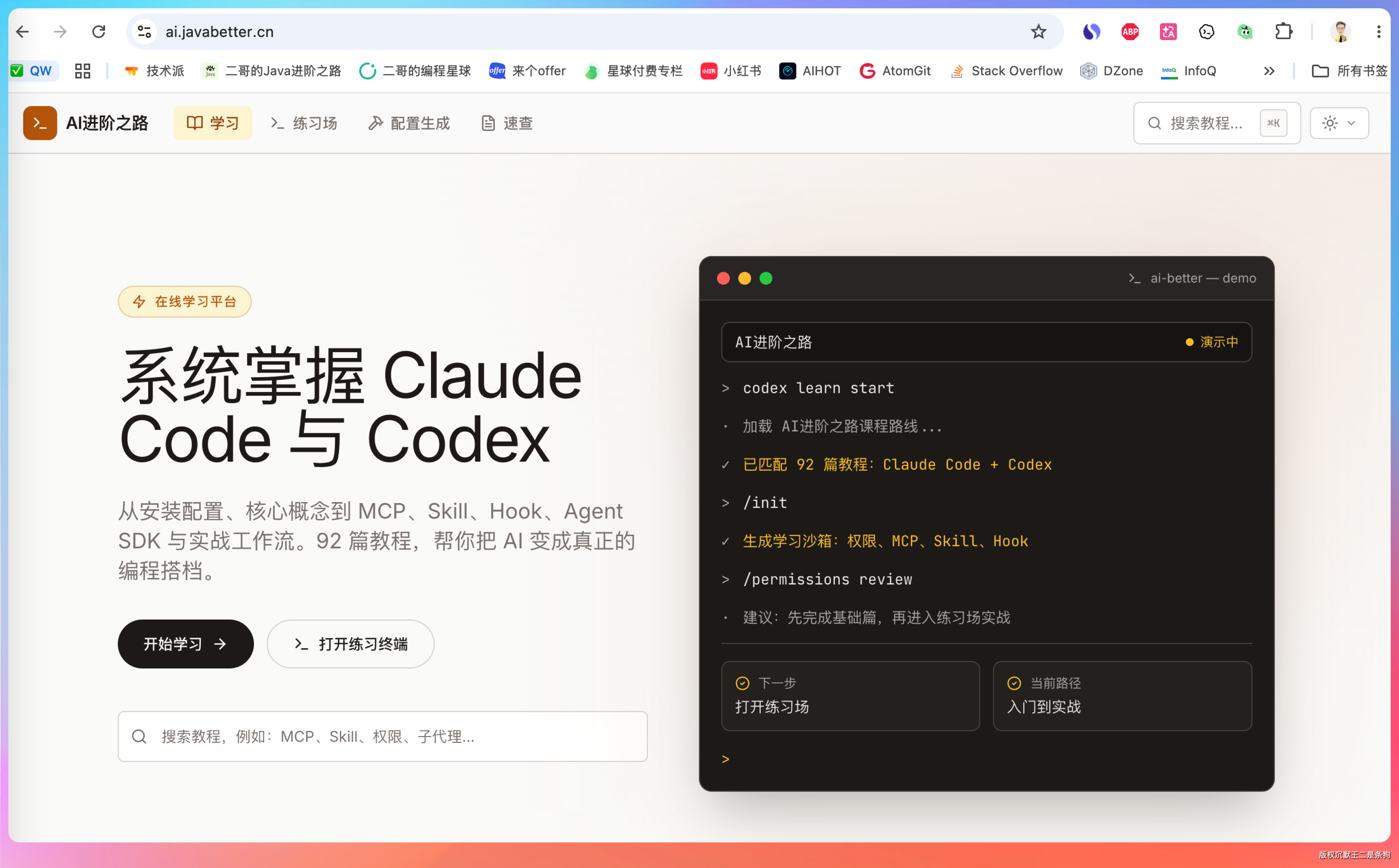Screen dimensions: 1399x868
Task: Focus the hero tutorial search field
Action: pos(382,736)
